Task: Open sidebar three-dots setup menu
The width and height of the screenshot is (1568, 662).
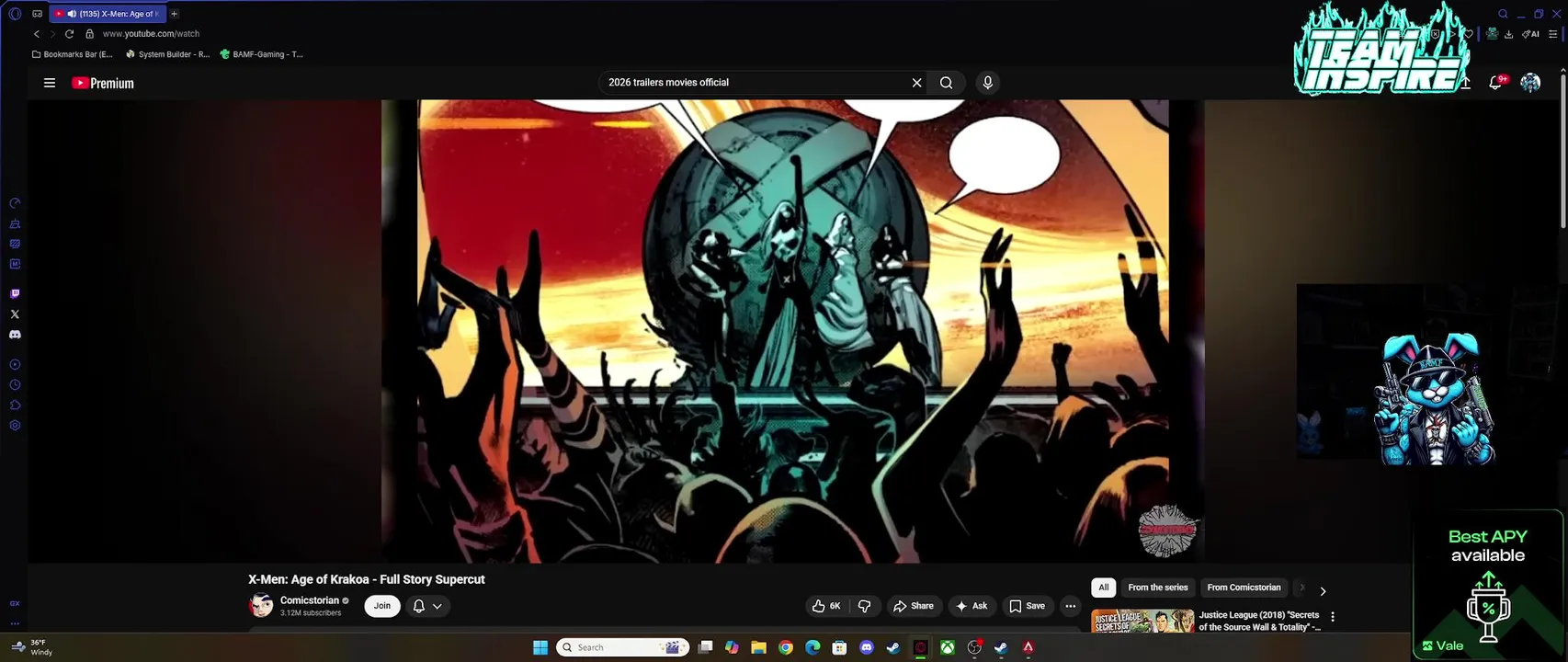Action: [15, 622]
